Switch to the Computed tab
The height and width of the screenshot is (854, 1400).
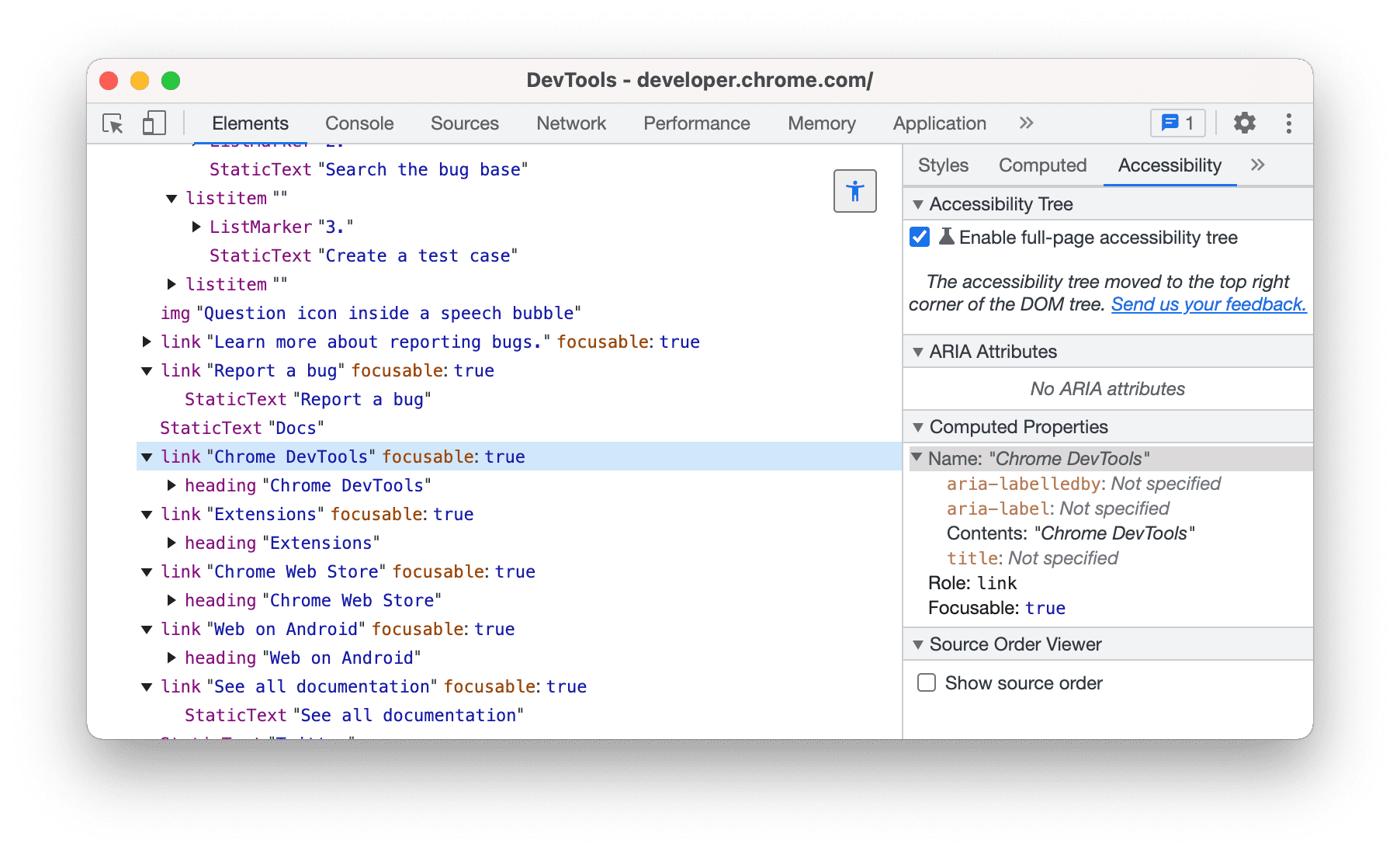click(x=1042, y=165)
